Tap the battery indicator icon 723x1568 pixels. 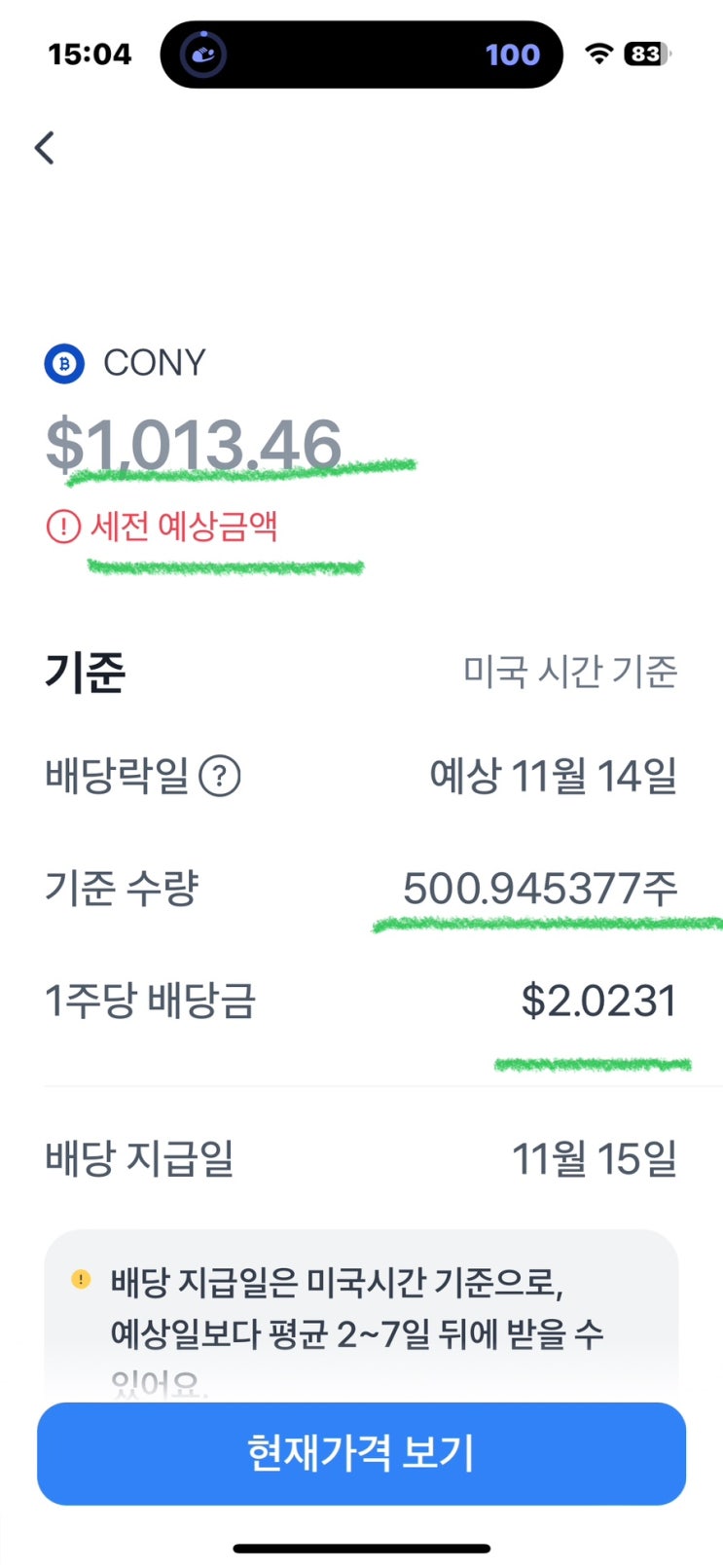click(647, 55)
